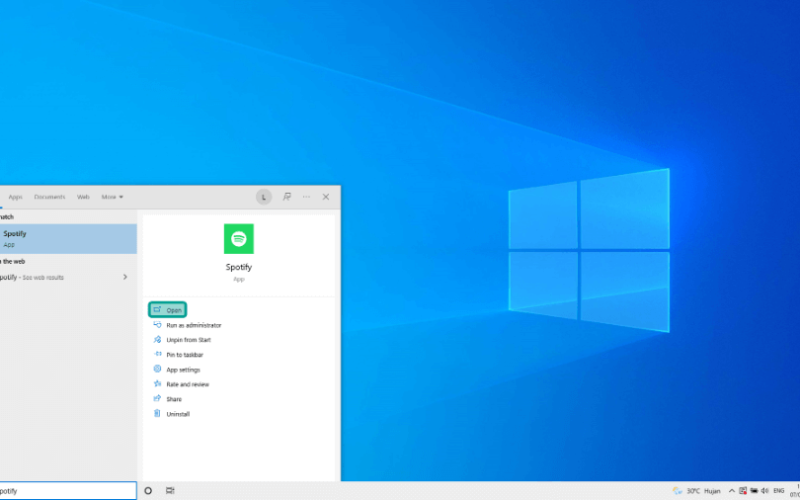Click the Pin to taskbar icon
Viewport: 800px width, 500px height.
tap(157, 354)
